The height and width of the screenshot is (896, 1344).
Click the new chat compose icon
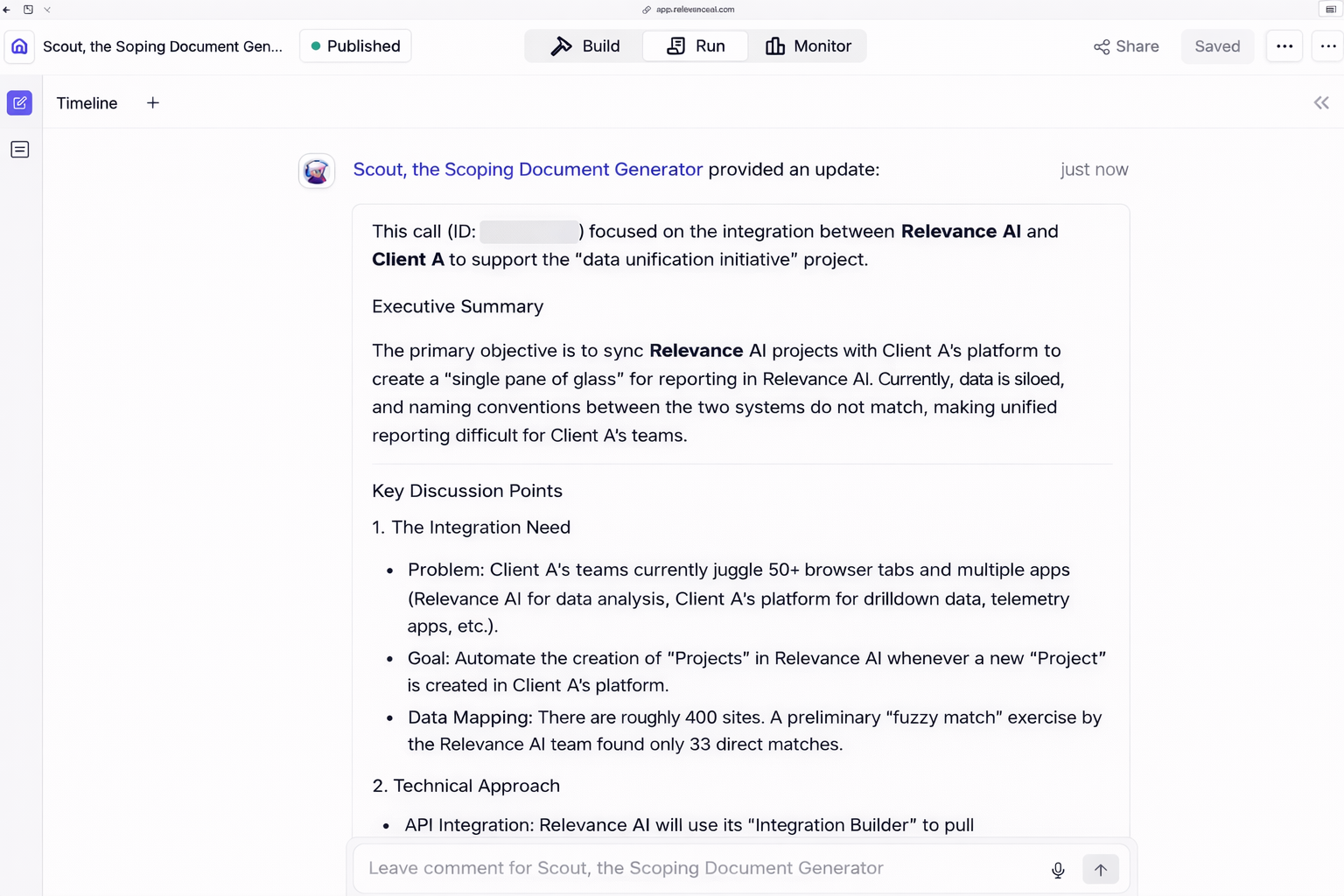point(19,103)
